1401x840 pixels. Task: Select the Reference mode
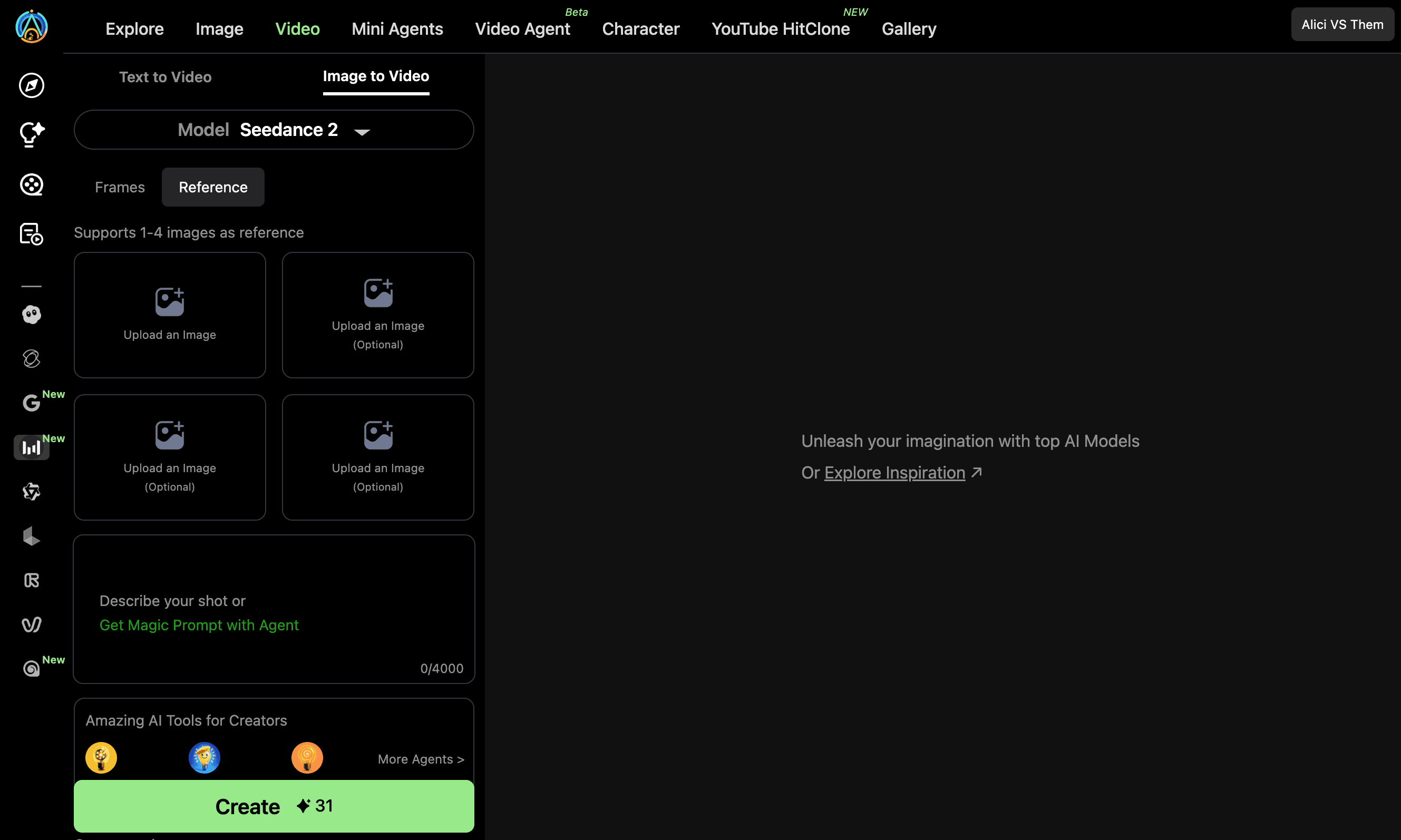(213, 187)
